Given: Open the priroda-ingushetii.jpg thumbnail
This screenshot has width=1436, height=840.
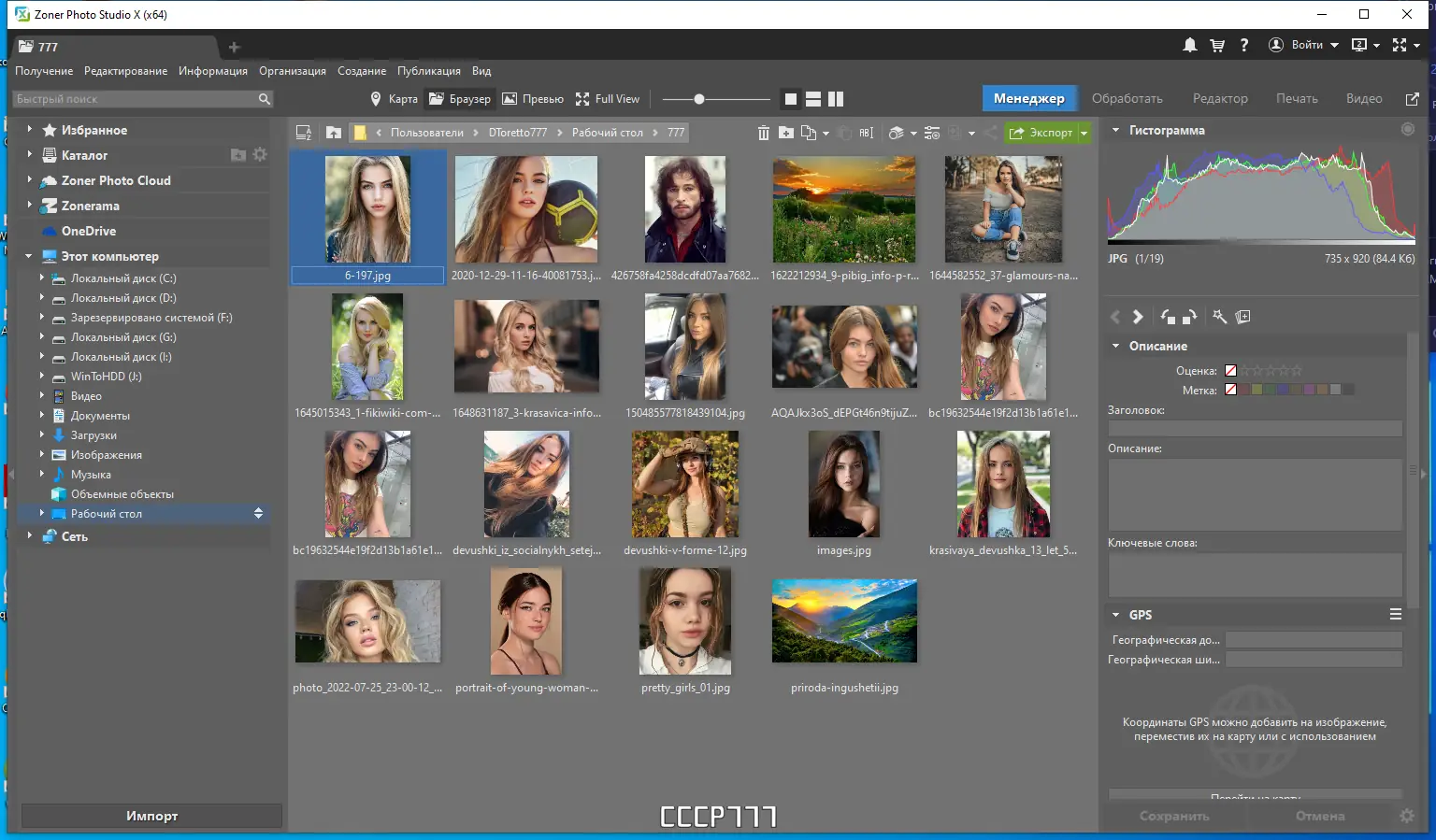Looking at the screenshot, I should click(844, 620).
